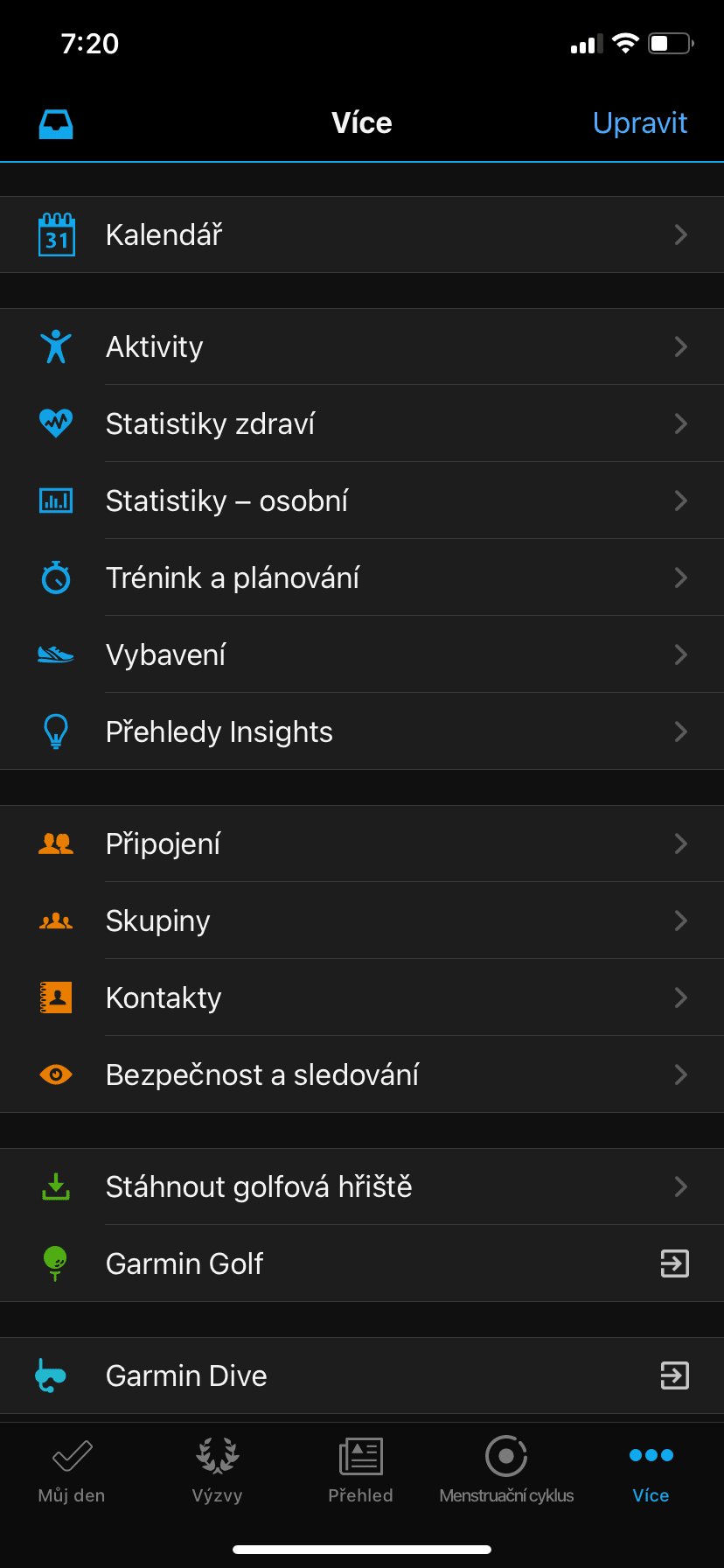Screen dimensions: 724x1568
Task: Open the Menstruační cyklus tab
Action: (x=506, y=1470)
